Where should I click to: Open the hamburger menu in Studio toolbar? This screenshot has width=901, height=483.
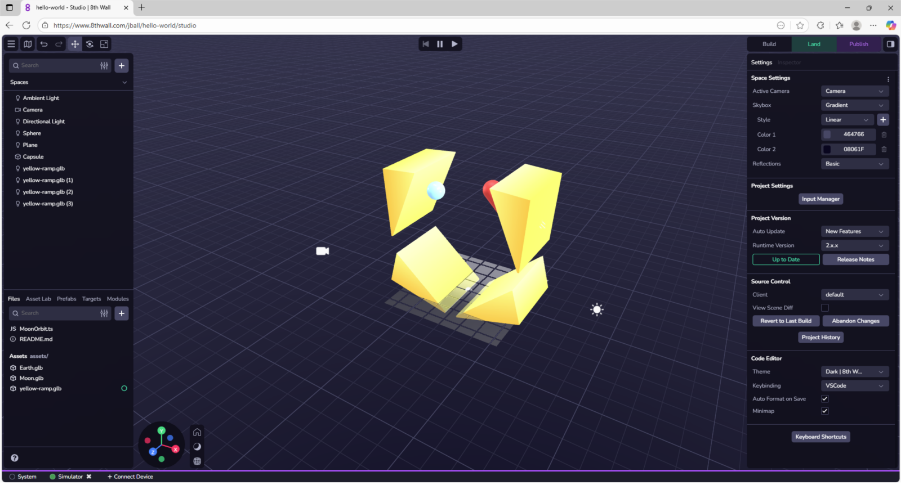(11, 44)
